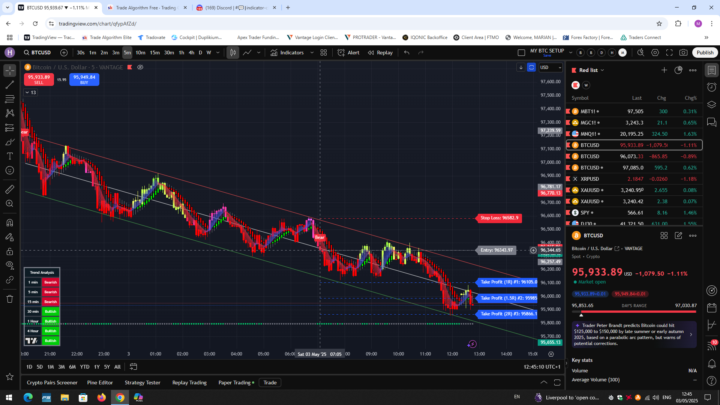The image size is (720, 405).
Task: Open watchlist more options menu
Action: [x=692, y=70]
